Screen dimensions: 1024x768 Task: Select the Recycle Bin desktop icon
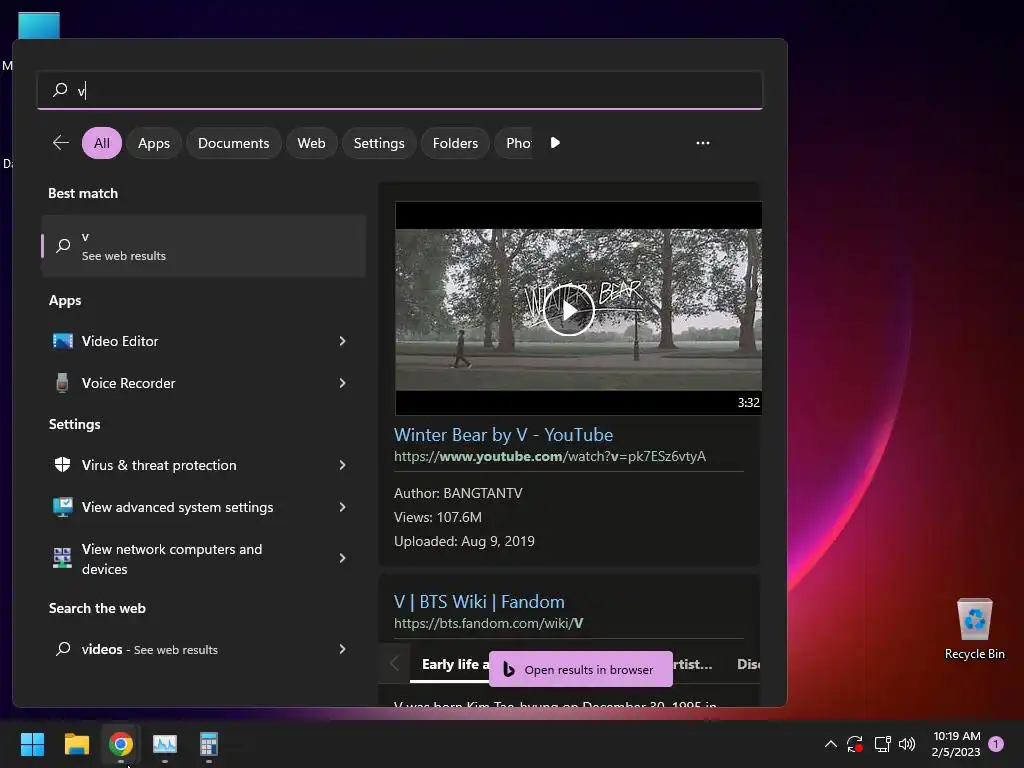[974, 629]
